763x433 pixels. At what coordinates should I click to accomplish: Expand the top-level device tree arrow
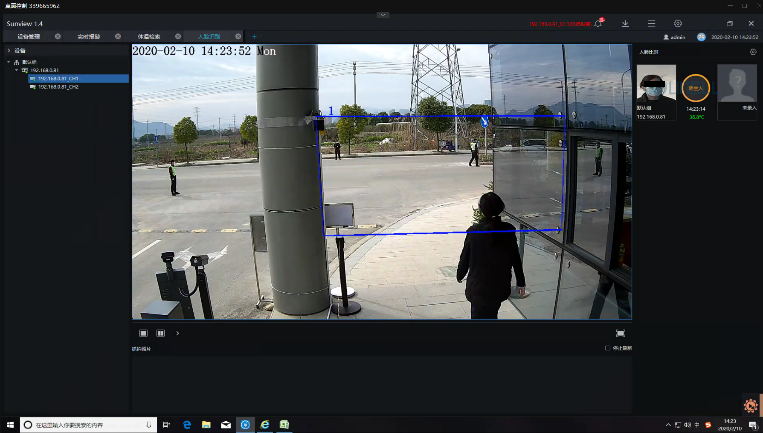point(9,50)
